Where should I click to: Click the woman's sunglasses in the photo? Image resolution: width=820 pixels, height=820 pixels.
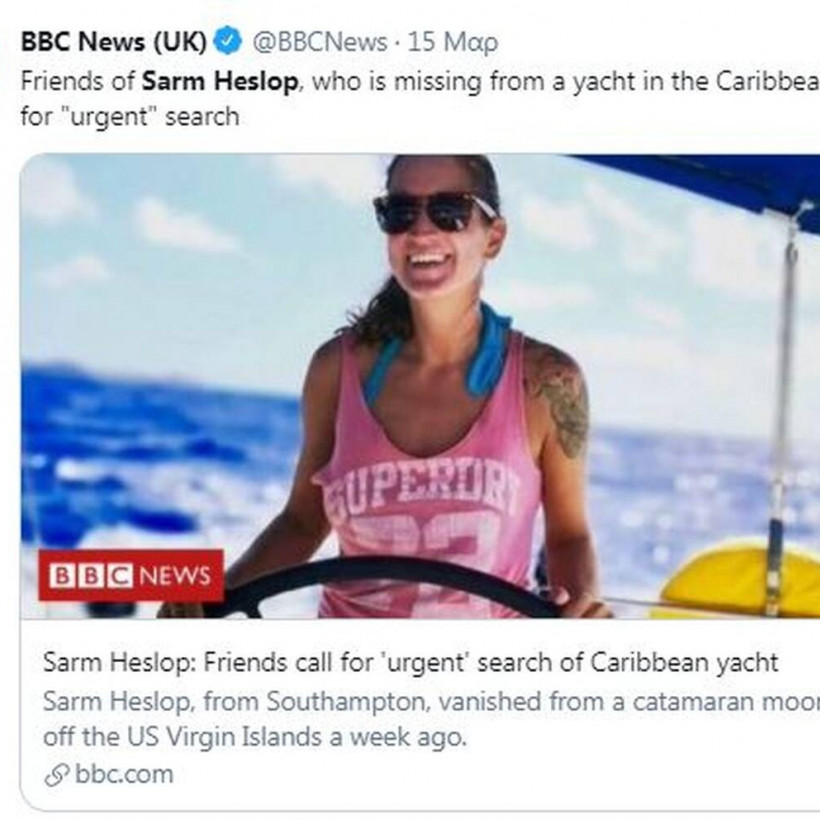tap(433, 212)
